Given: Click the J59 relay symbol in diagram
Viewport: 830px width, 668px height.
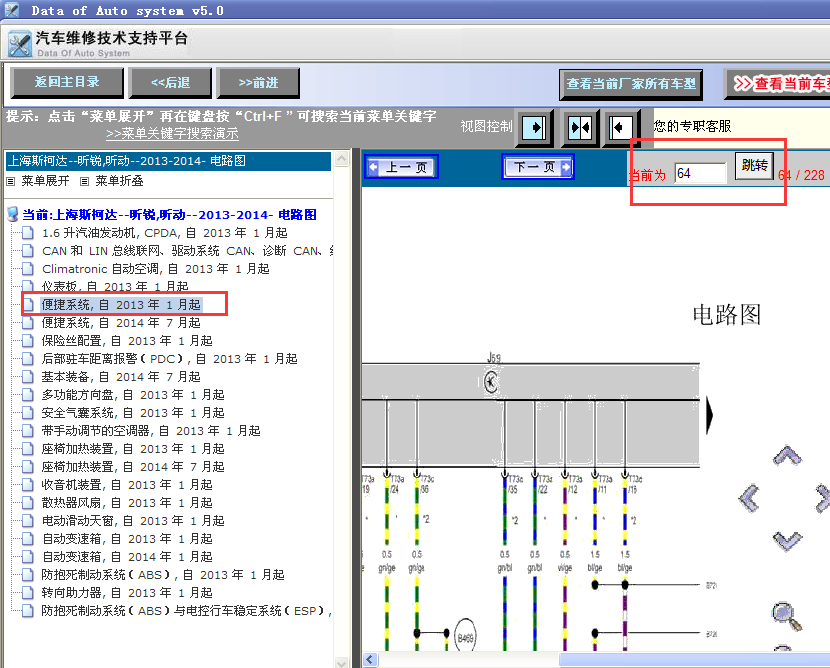Looking at the screenshot, I should [491, 381].
